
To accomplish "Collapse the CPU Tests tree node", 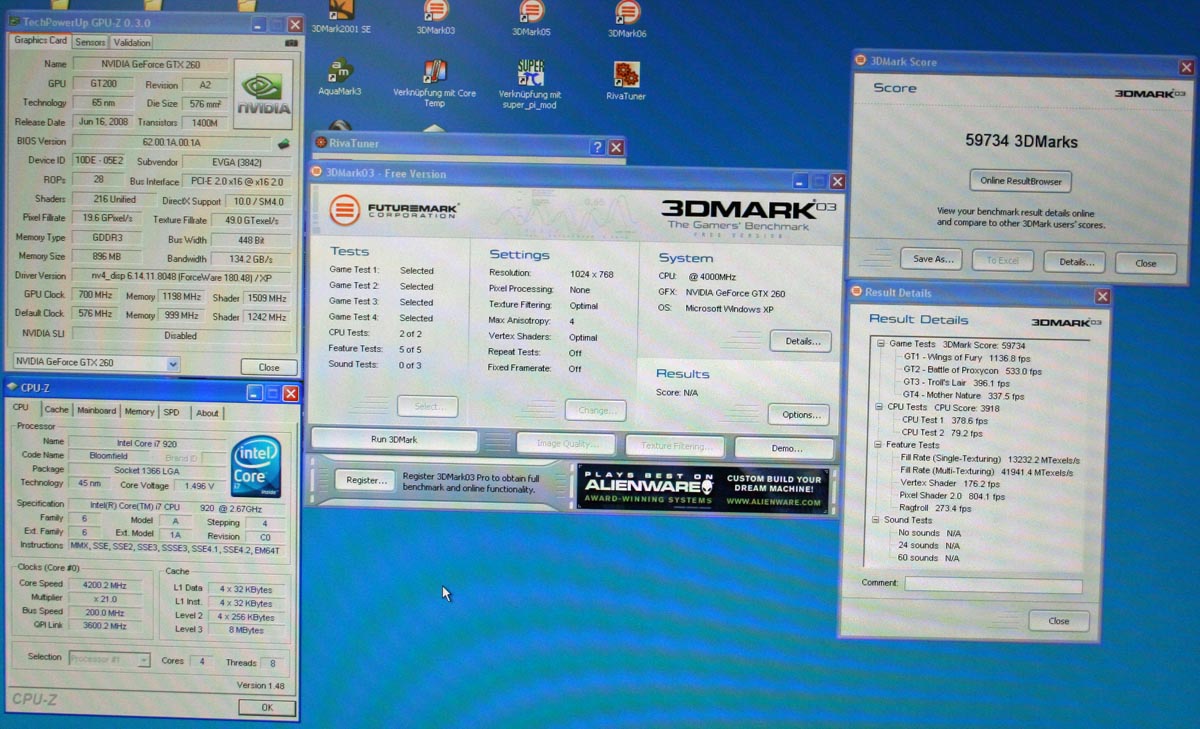I will (878, 407).
